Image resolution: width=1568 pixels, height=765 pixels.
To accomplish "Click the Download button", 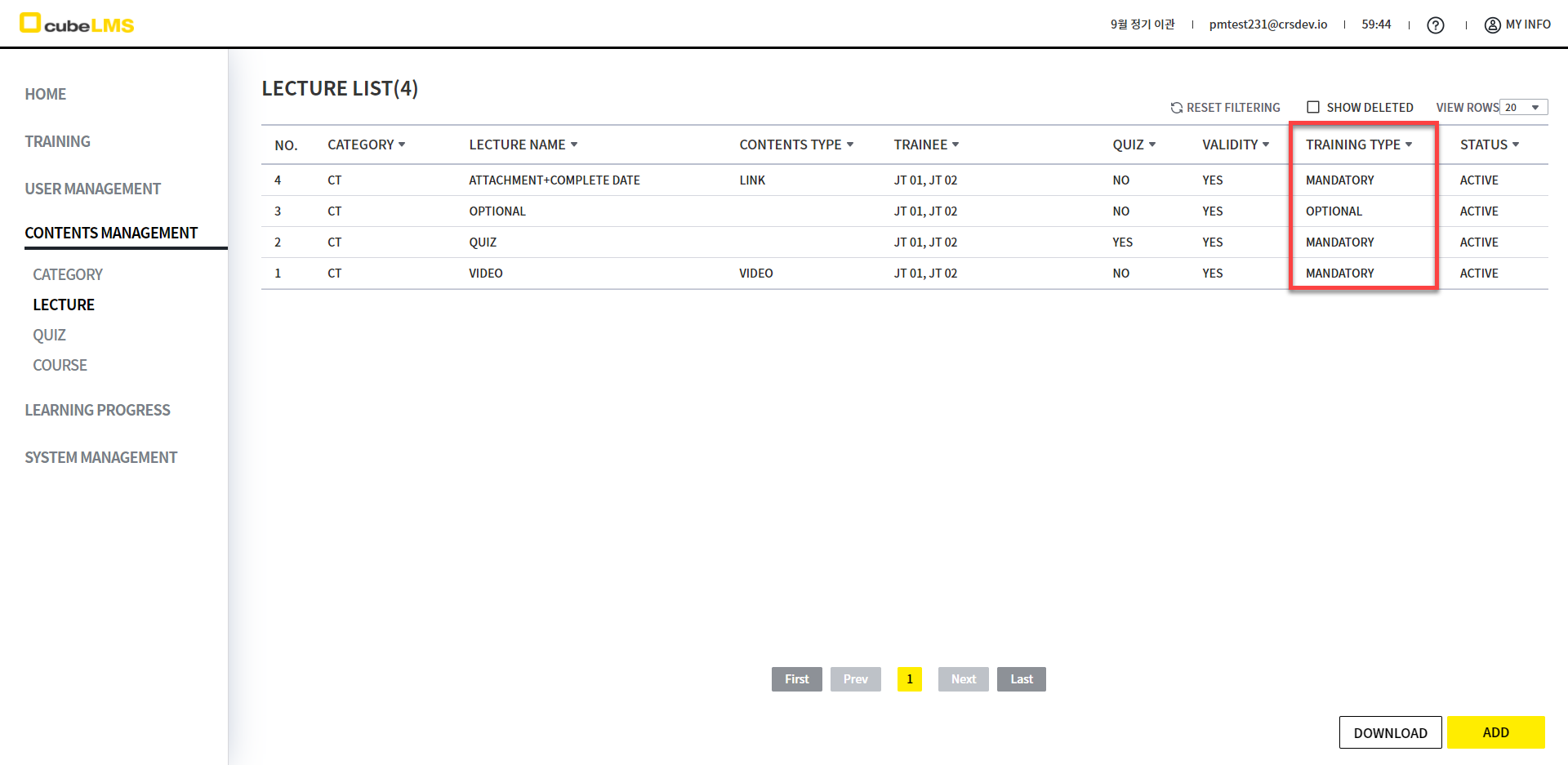I will 1390,732.
